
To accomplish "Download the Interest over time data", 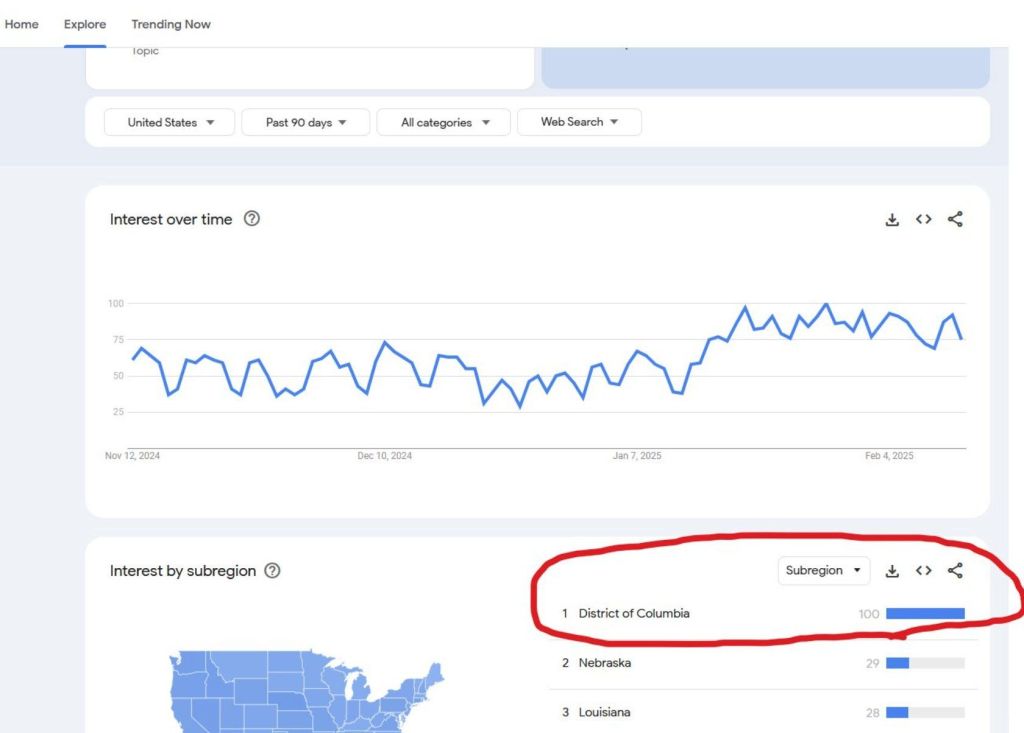I will click(x=893, y=220).
